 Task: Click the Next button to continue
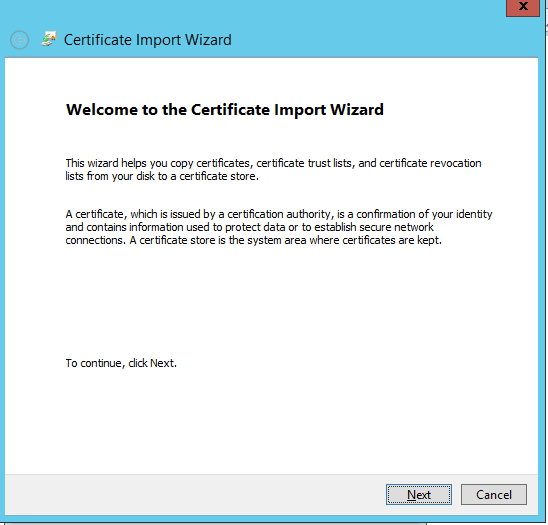coord(419,494)
